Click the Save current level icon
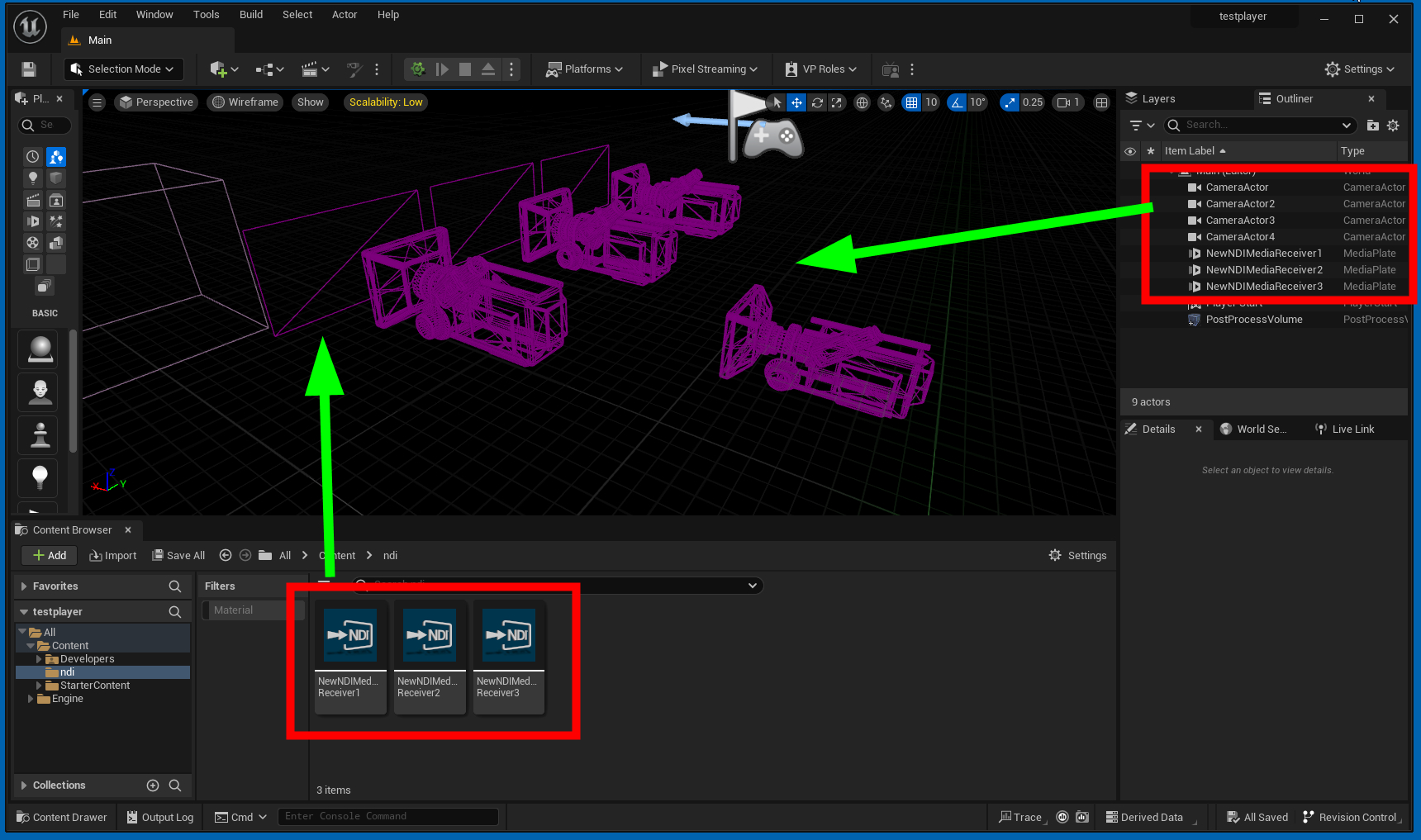Viewport: 1421px width, 840px height. coord(29,69)
